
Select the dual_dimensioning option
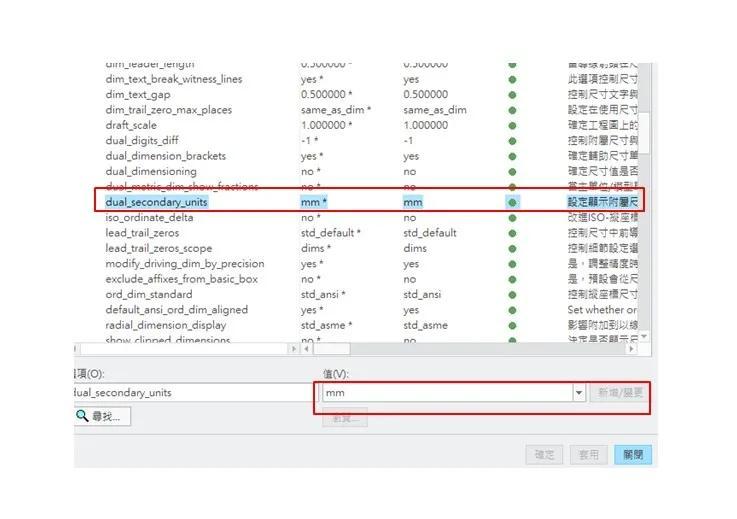click(151, 172)
